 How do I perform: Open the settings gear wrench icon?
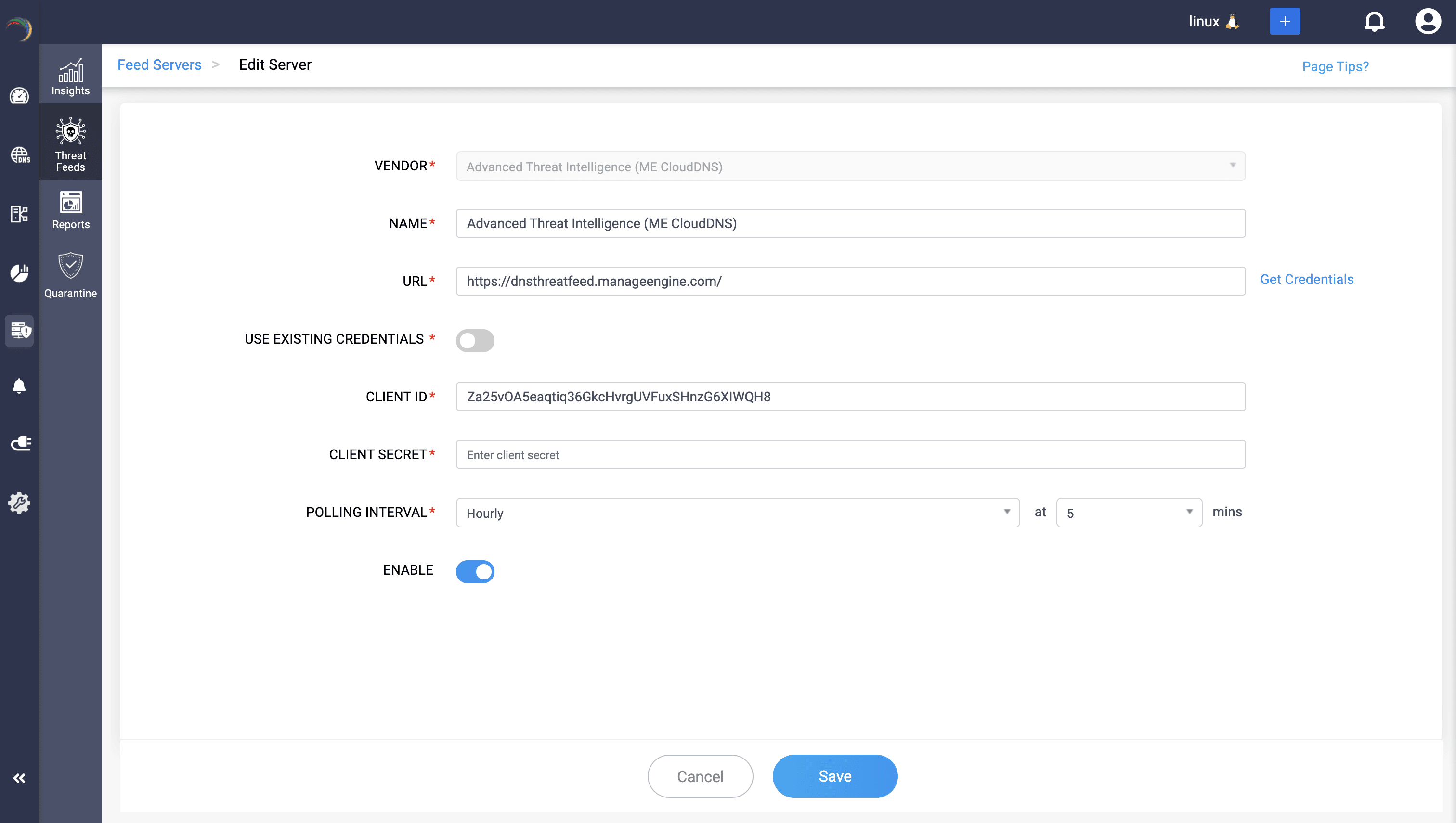pos(19,502)
